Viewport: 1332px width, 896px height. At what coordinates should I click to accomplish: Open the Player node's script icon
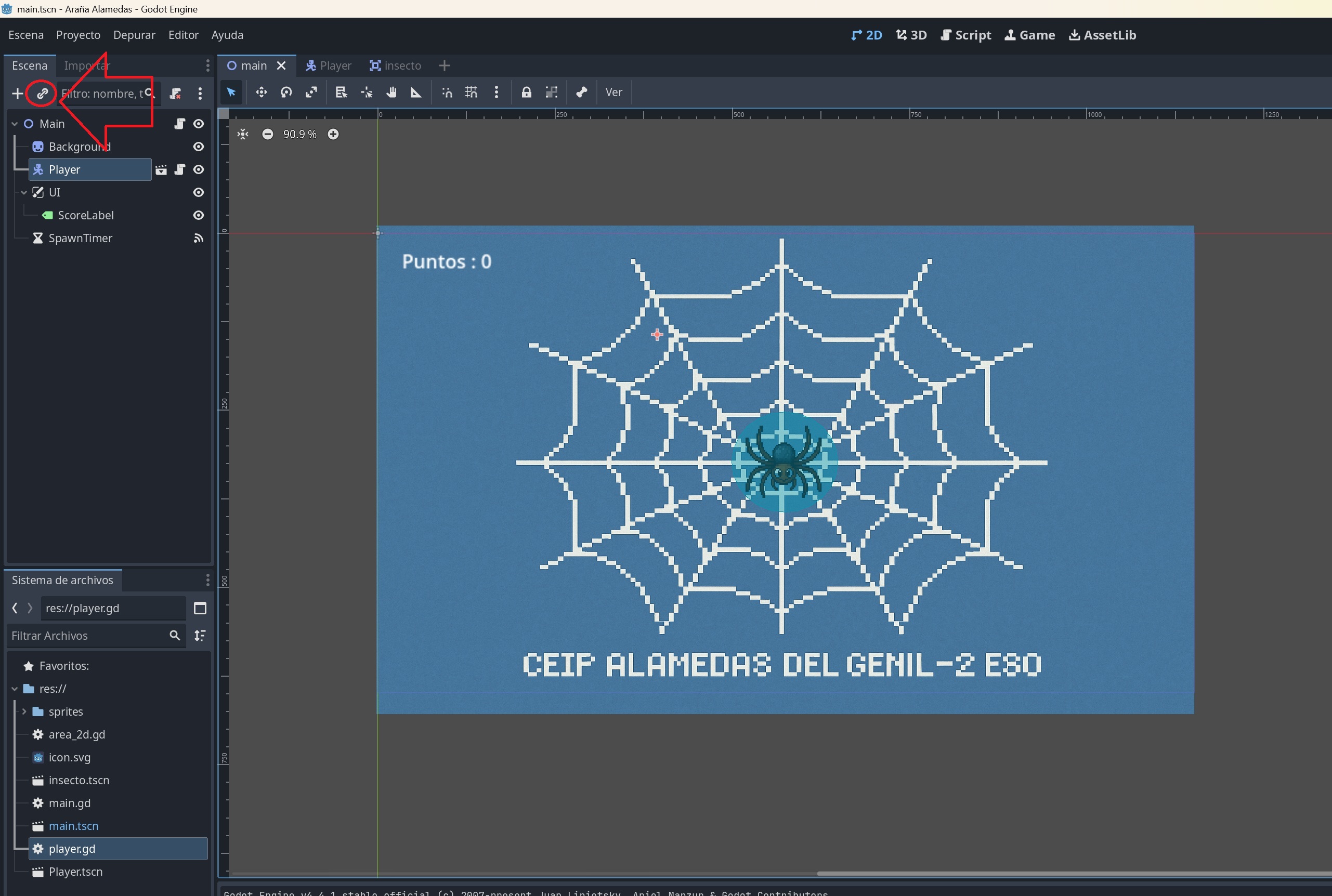pos(179,169)
